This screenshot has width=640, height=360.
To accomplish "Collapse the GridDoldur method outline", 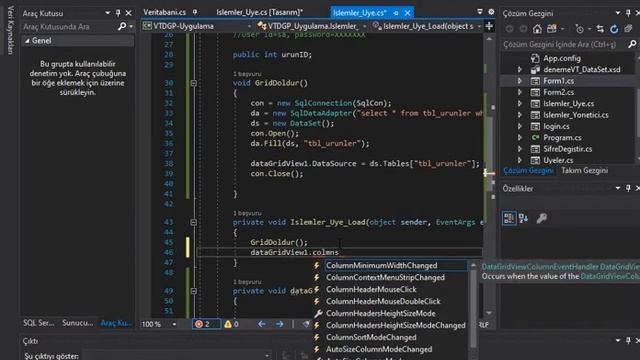I will click(x=193, y=83).
